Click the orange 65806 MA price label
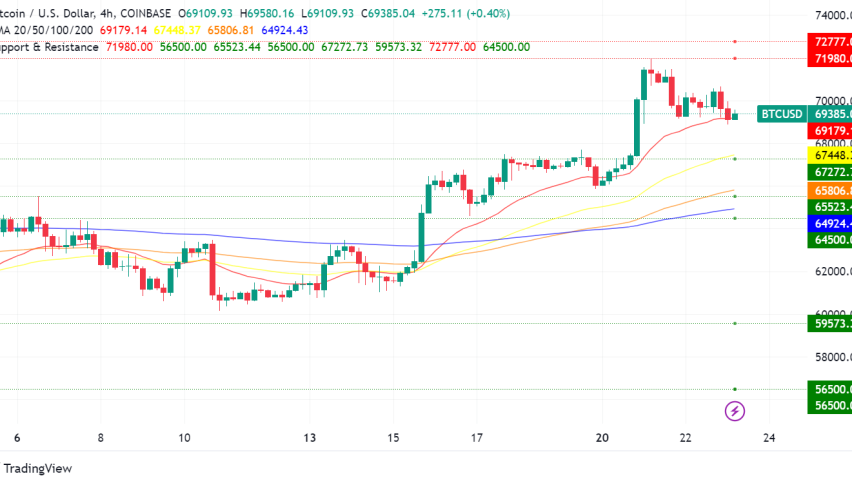Screen dimensions: 852x485 830,191
